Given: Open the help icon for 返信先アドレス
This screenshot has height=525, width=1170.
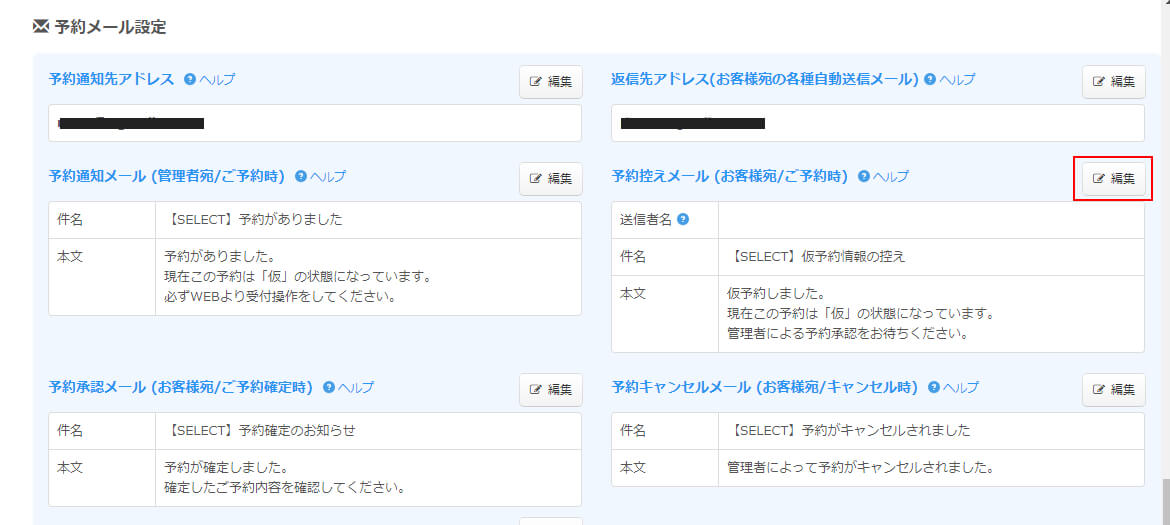Looking at the screenshot, I should coord(930,79).
